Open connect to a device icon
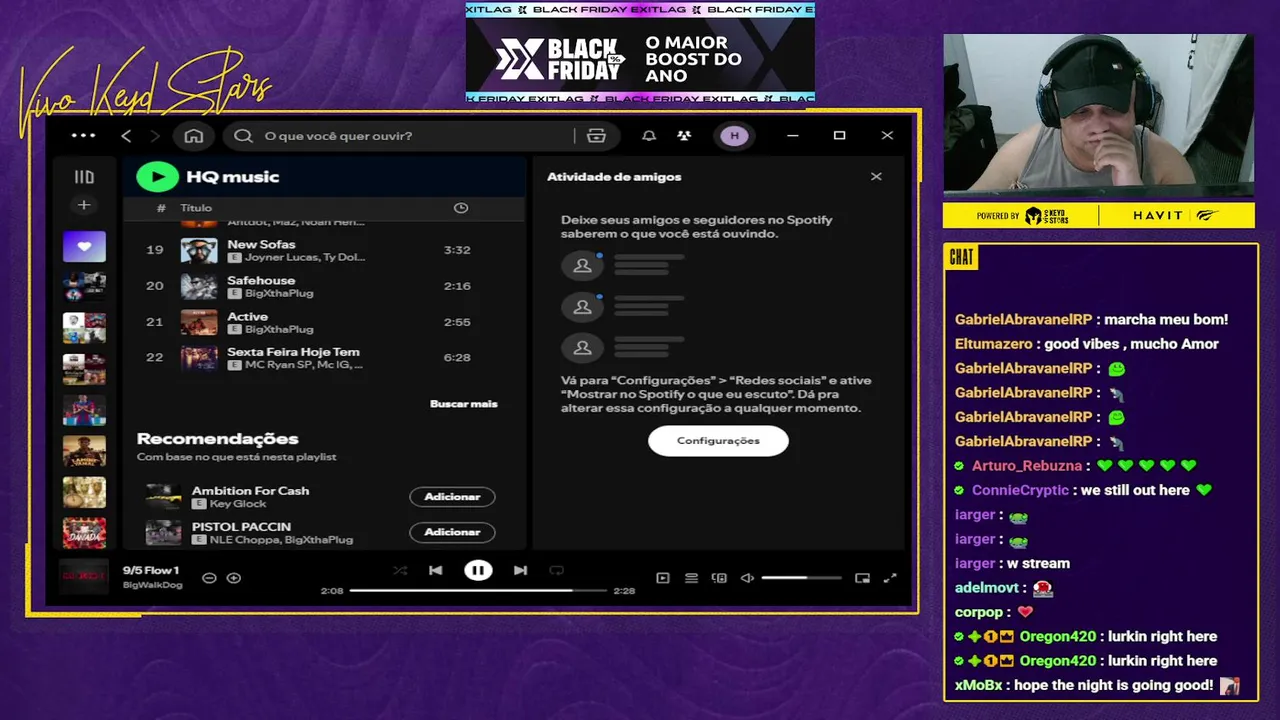This screenshot has height=720, width=1280. click(719, 578)
